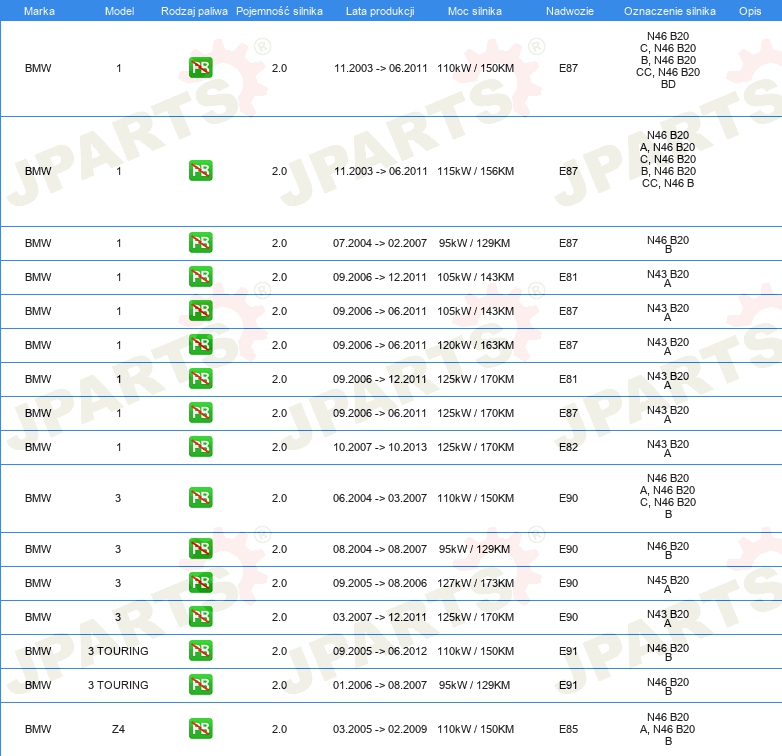Click fuel icon for the 120kW / 163KM row
This screenshot has height=756, width=782.
pyautogui.click(x=200, y=345)
